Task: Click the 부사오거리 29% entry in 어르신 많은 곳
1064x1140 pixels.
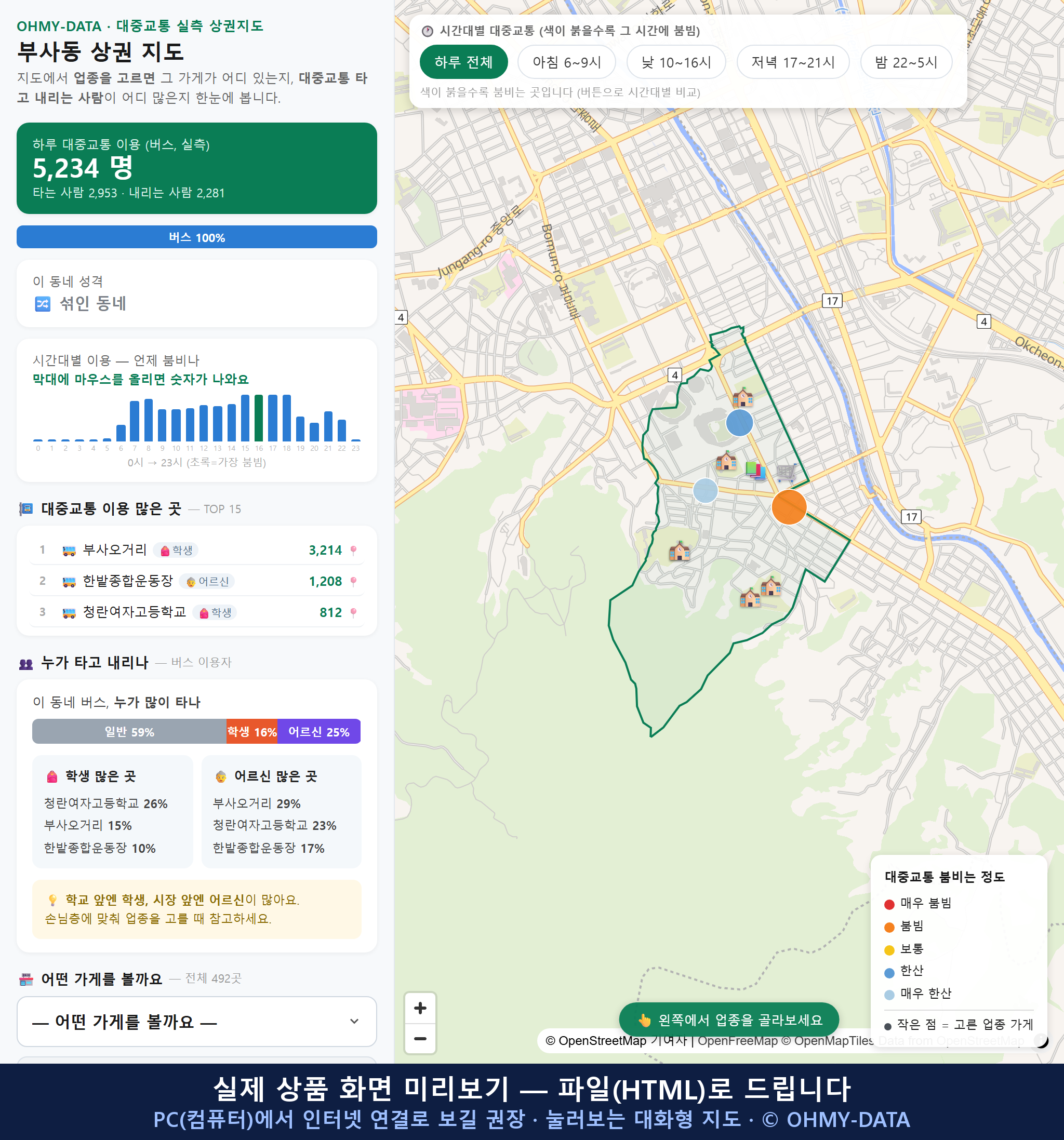Action: click(257, 803)
